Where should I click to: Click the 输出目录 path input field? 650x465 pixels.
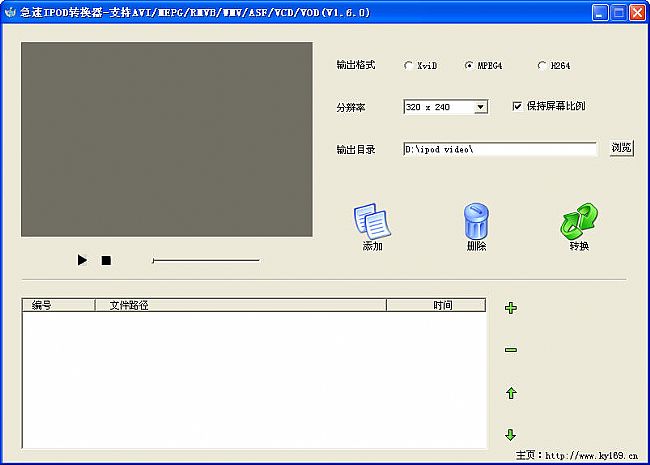tap(500, 149)
